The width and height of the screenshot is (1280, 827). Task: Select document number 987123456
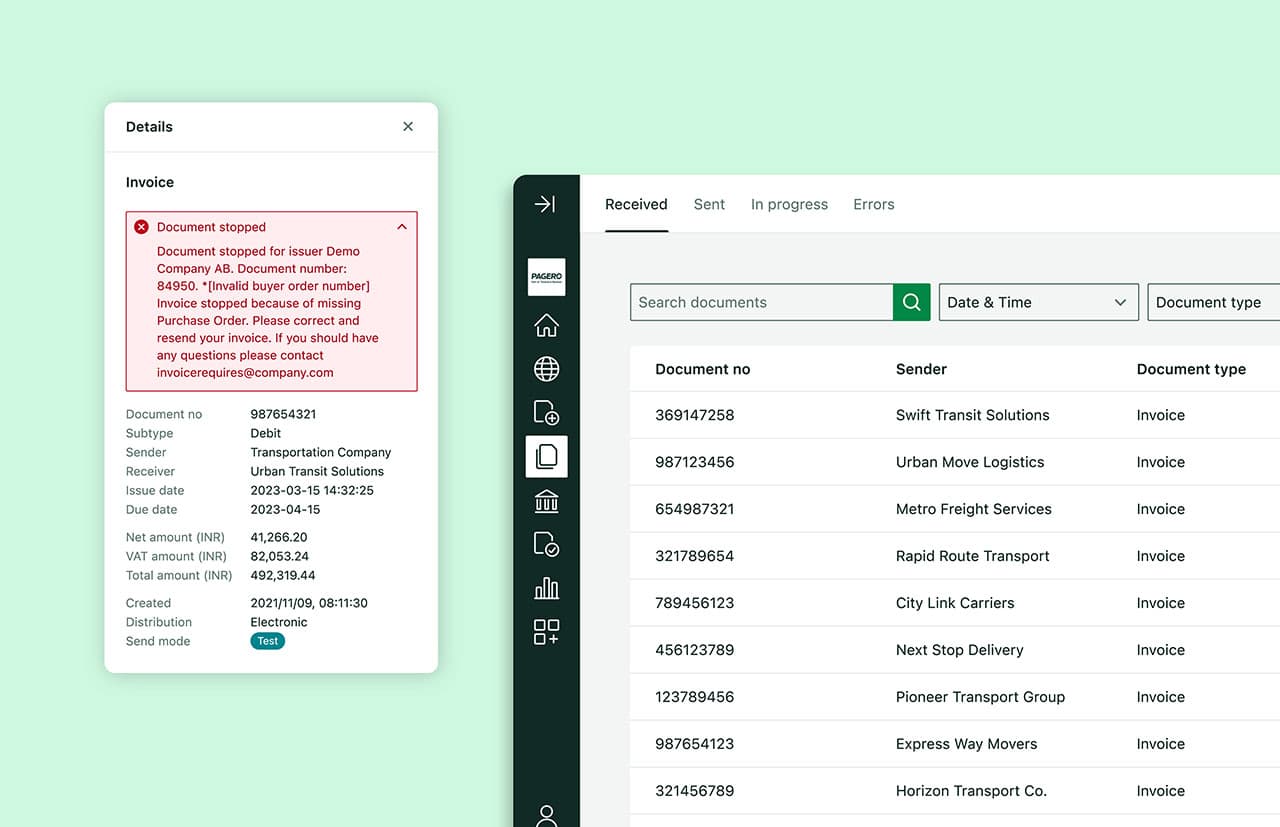[694, 462]
